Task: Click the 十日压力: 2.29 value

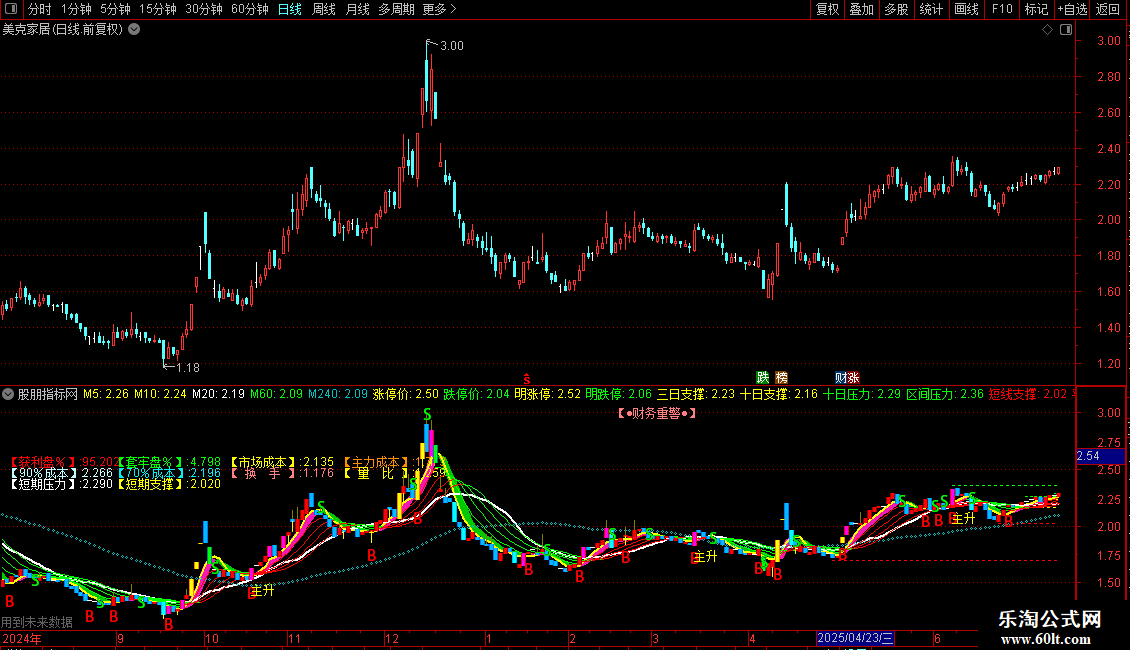Action: point(862,394)
